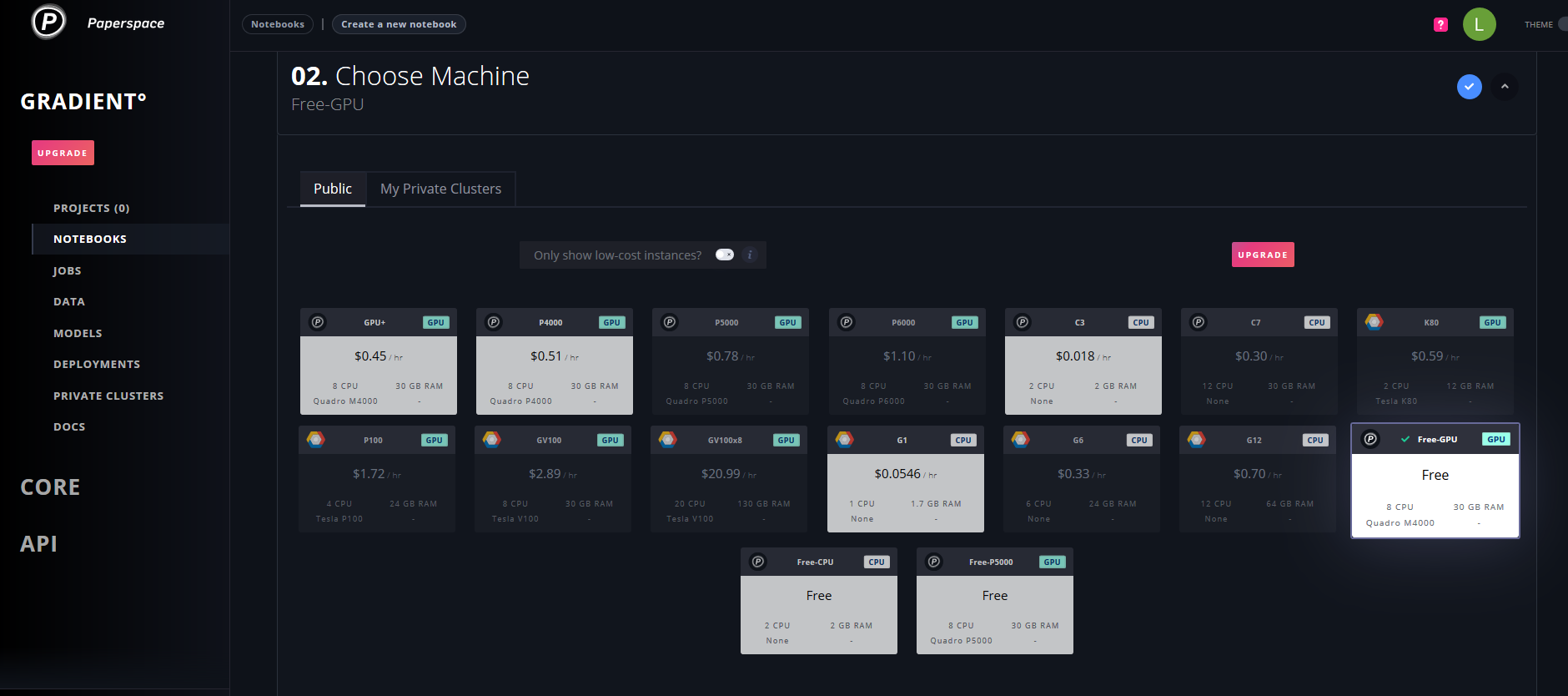Click Google Cloud icon on G1 card
Image resolution: width=1568 pixels, height=696 pixels.
click(845, 439)
